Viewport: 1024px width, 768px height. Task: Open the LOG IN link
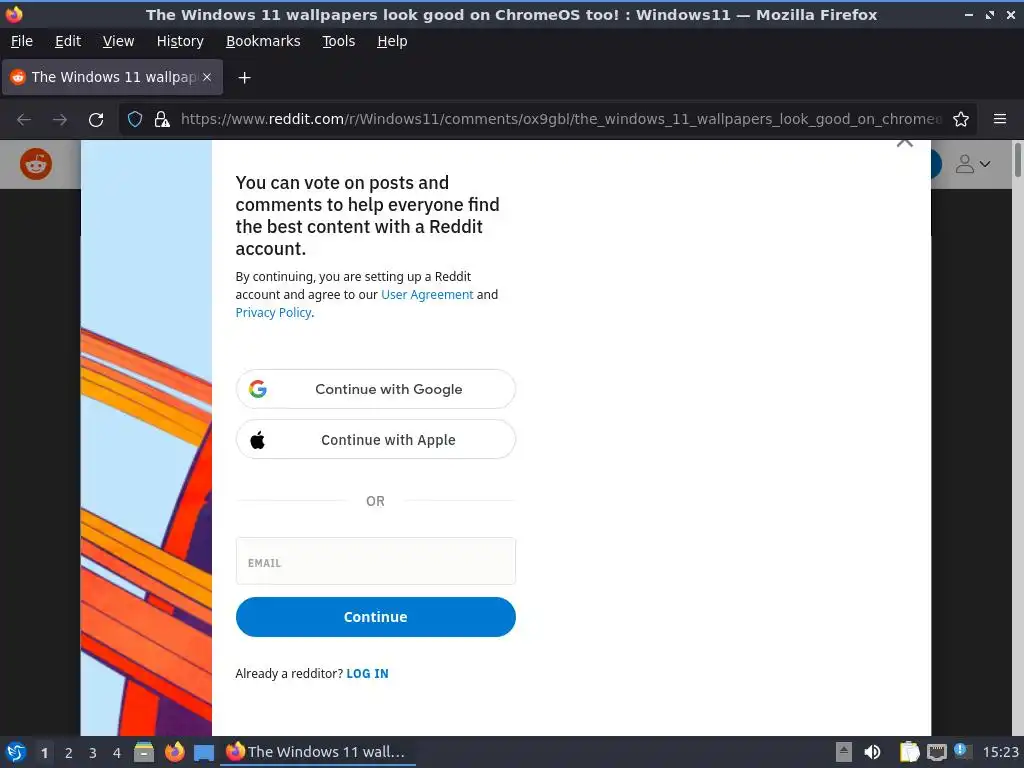(367, 673)
